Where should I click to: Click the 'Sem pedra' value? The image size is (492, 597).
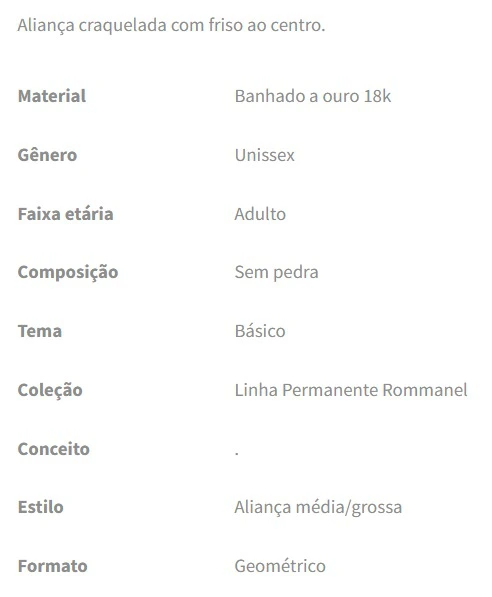pos(276,273)
